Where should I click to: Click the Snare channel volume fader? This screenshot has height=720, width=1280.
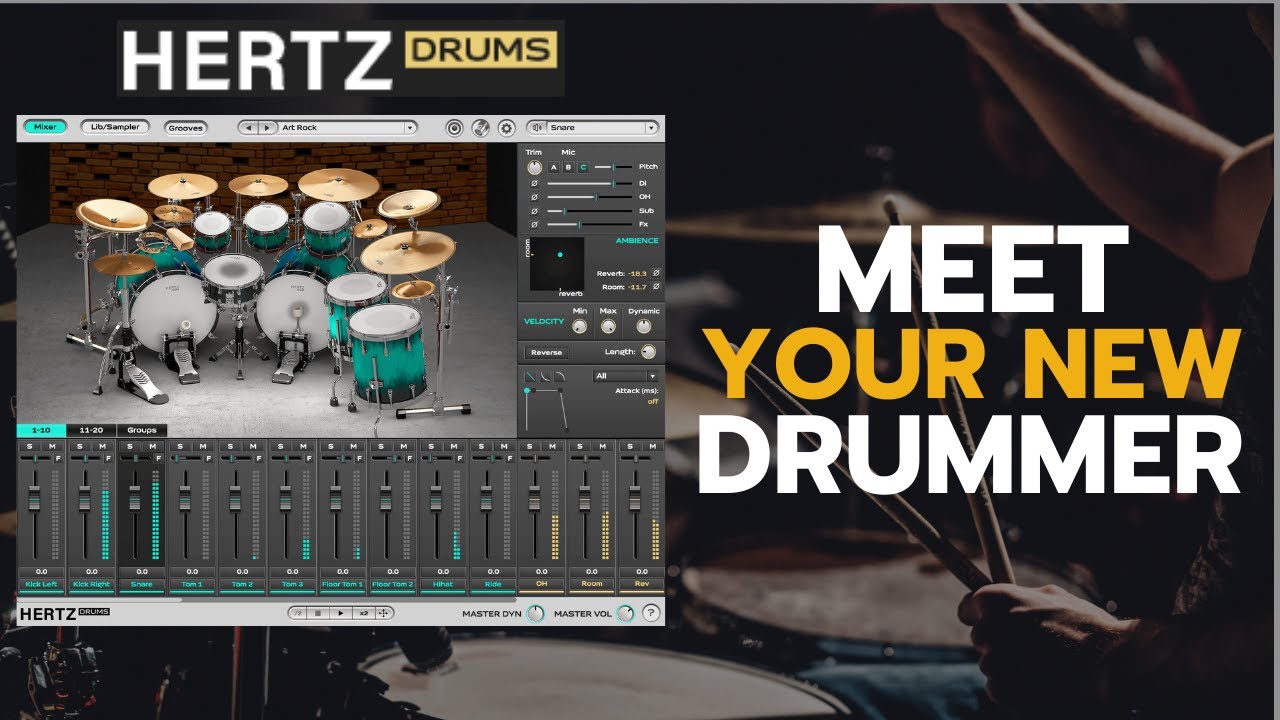(134, 498)
